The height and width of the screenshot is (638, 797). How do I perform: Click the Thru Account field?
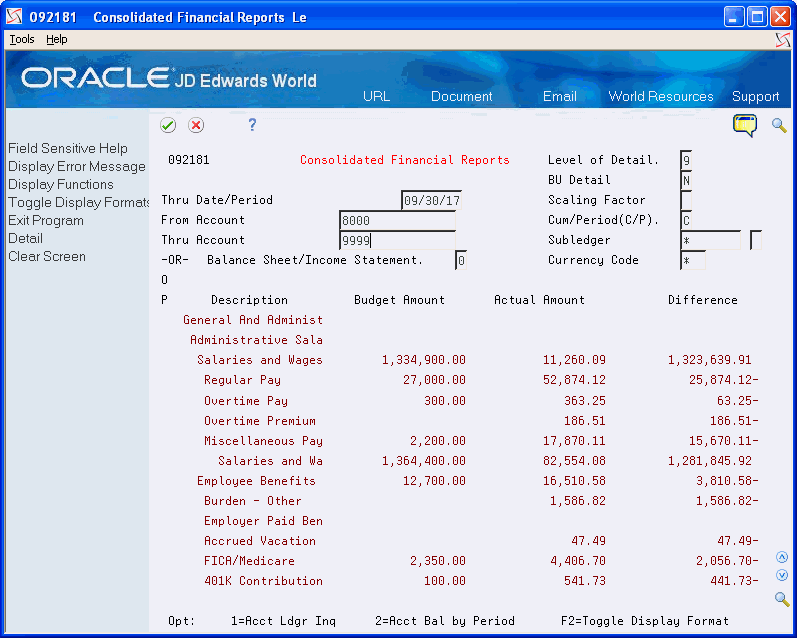(397, 240)
